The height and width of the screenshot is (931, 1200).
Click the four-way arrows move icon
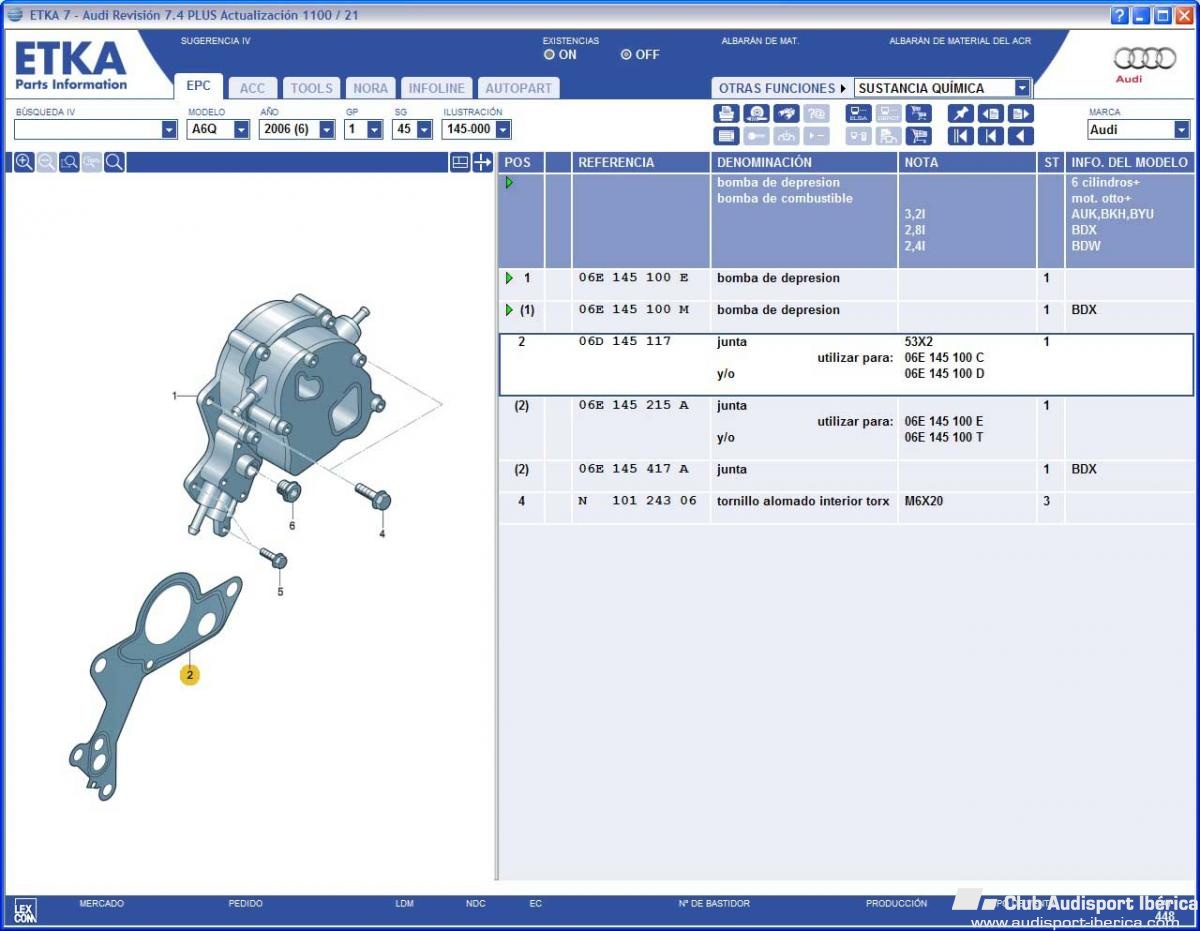click(x=483, y=162)
